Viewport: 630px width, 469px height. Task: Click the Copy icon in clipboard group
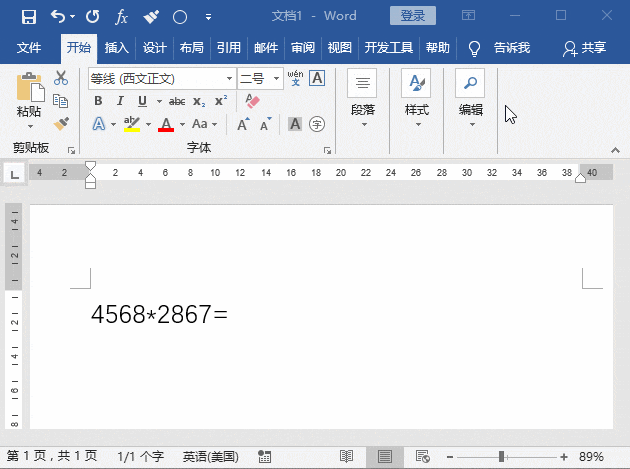61,101
